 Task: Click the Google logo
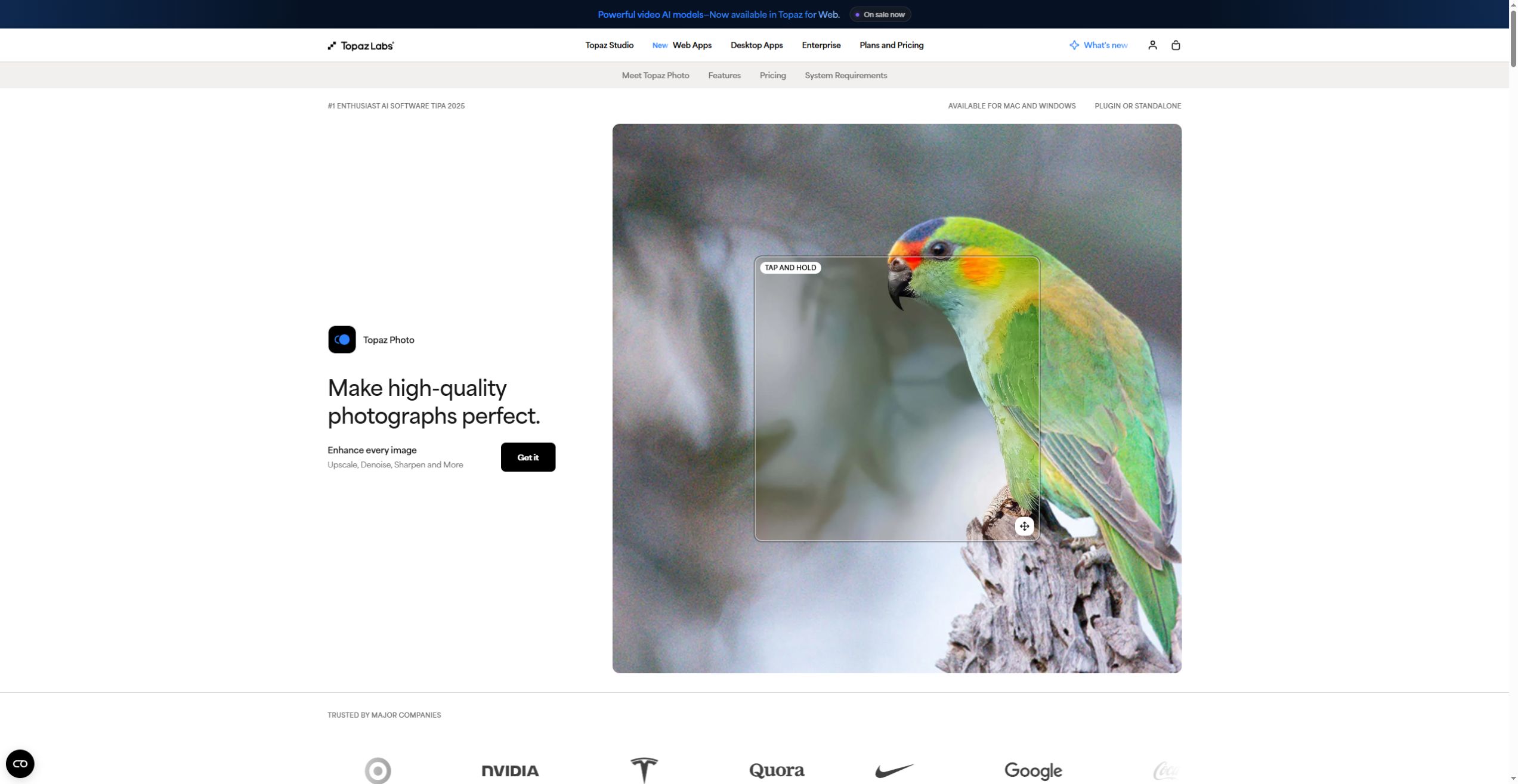pyautogui.click(x=1033, y=771)
